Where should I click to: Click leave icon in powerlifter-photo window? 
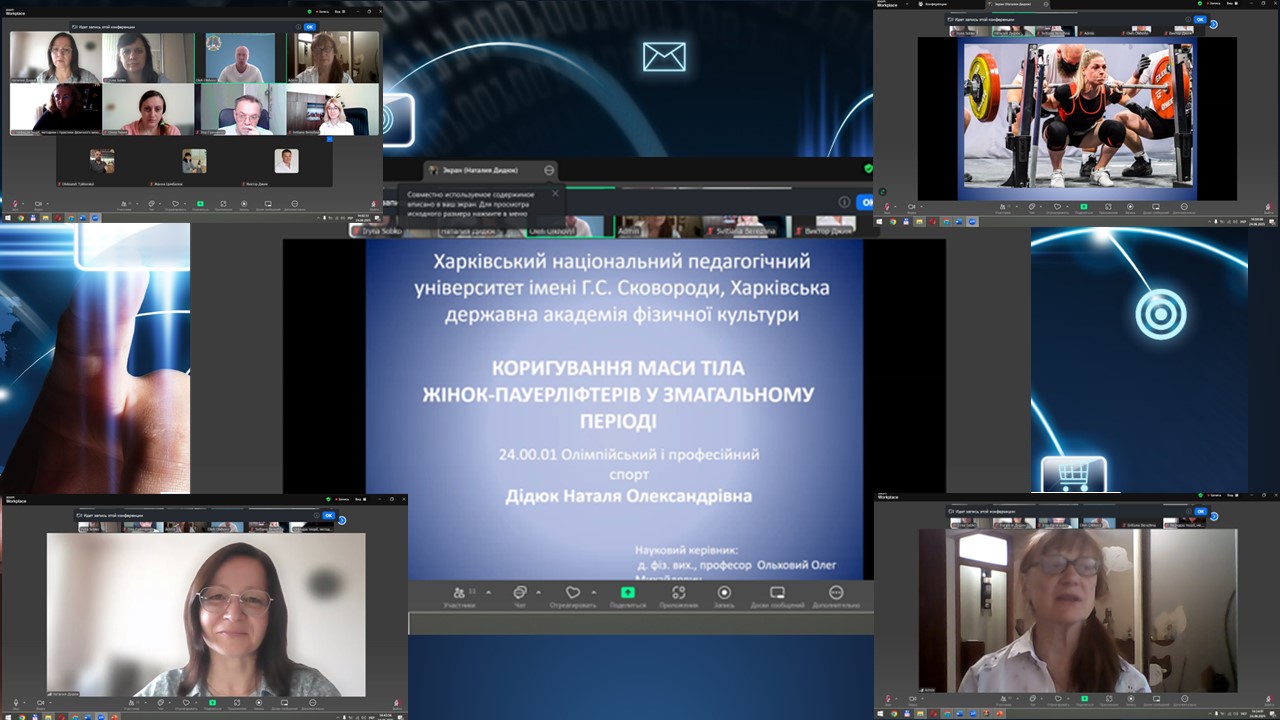coord(1268,208)
